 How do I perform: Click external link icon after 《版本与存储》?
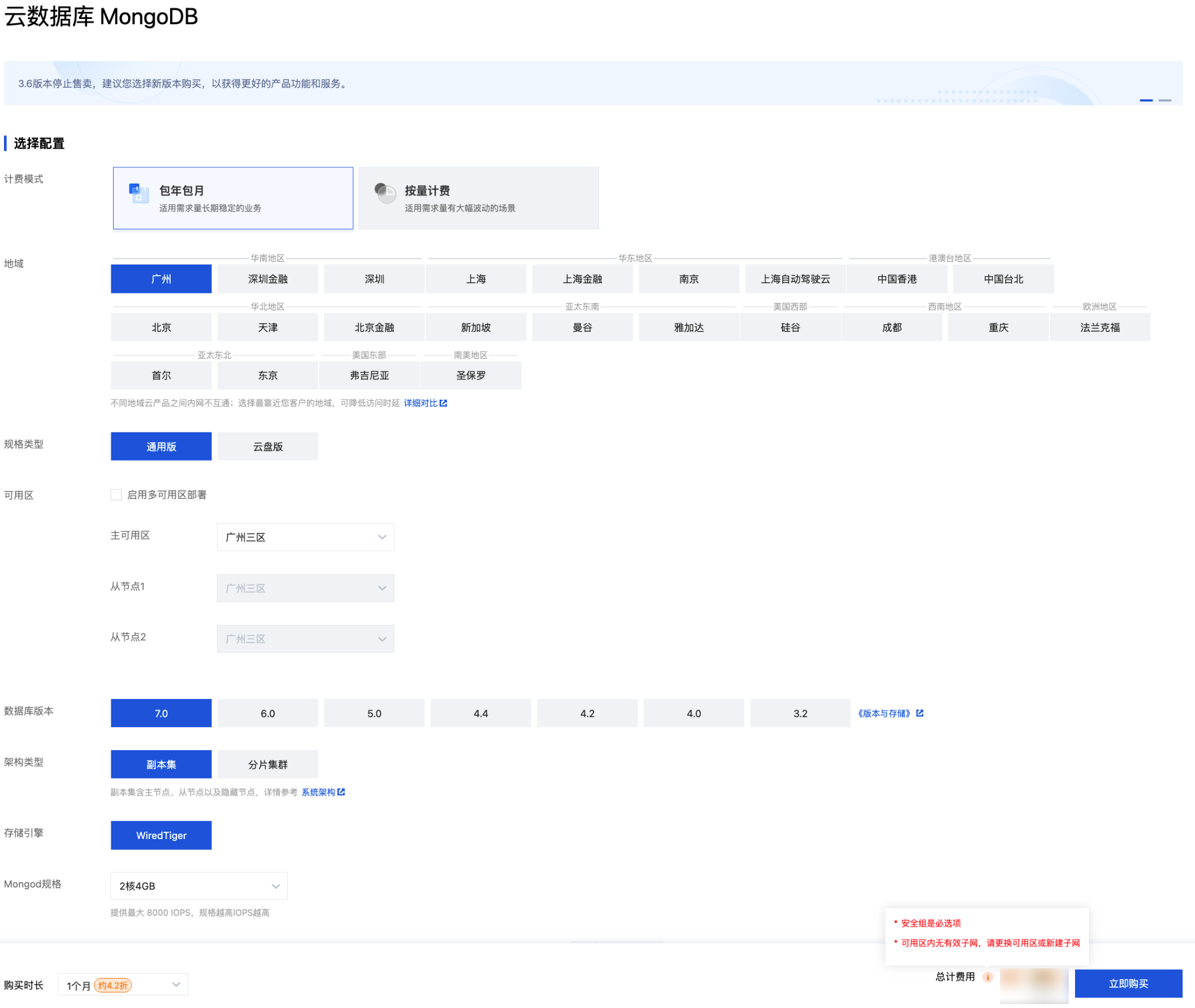tap(920, 713)
